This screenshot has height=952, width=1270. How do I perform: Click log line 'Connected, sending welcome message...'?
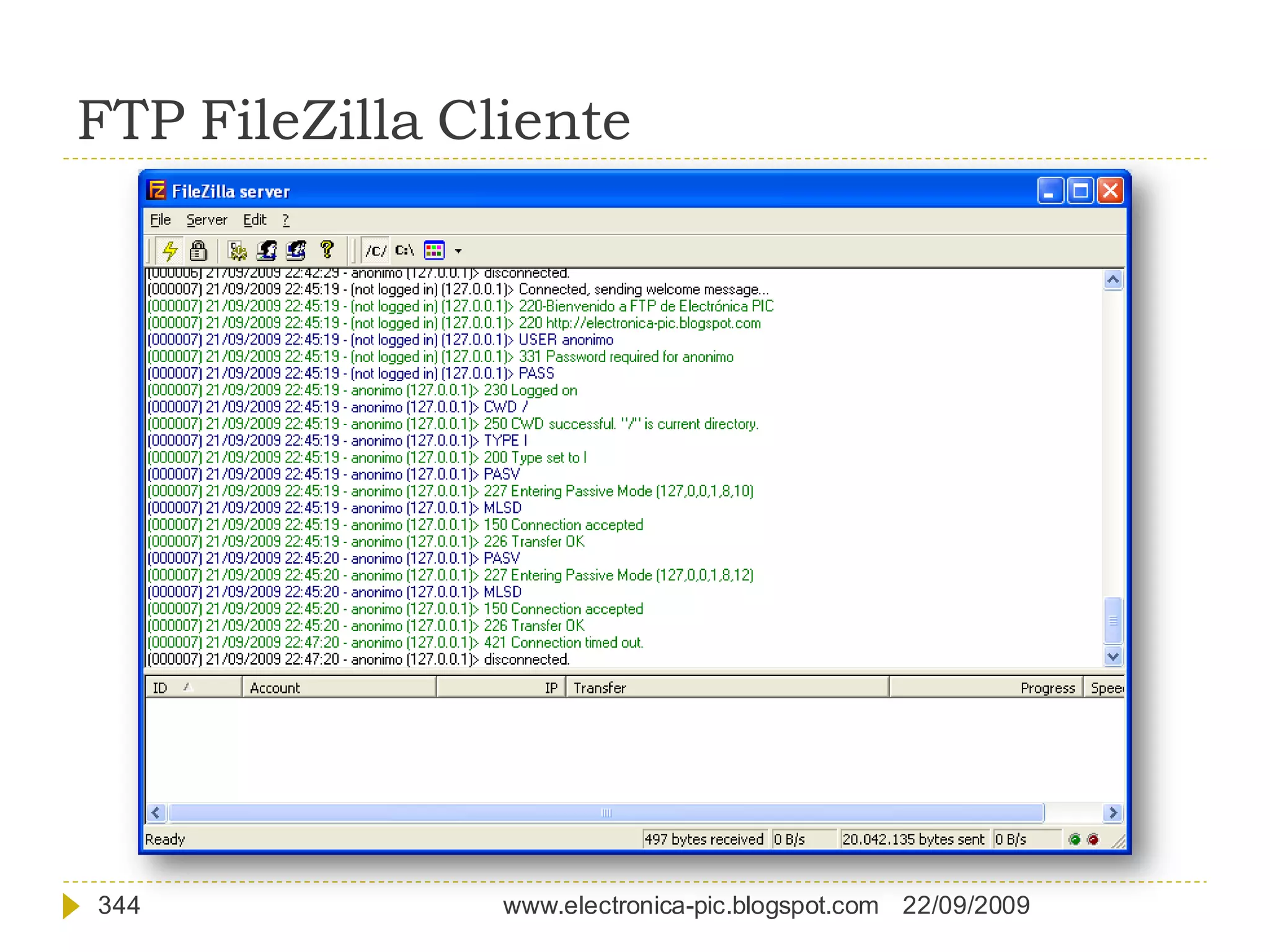click(x=458, y=289)
